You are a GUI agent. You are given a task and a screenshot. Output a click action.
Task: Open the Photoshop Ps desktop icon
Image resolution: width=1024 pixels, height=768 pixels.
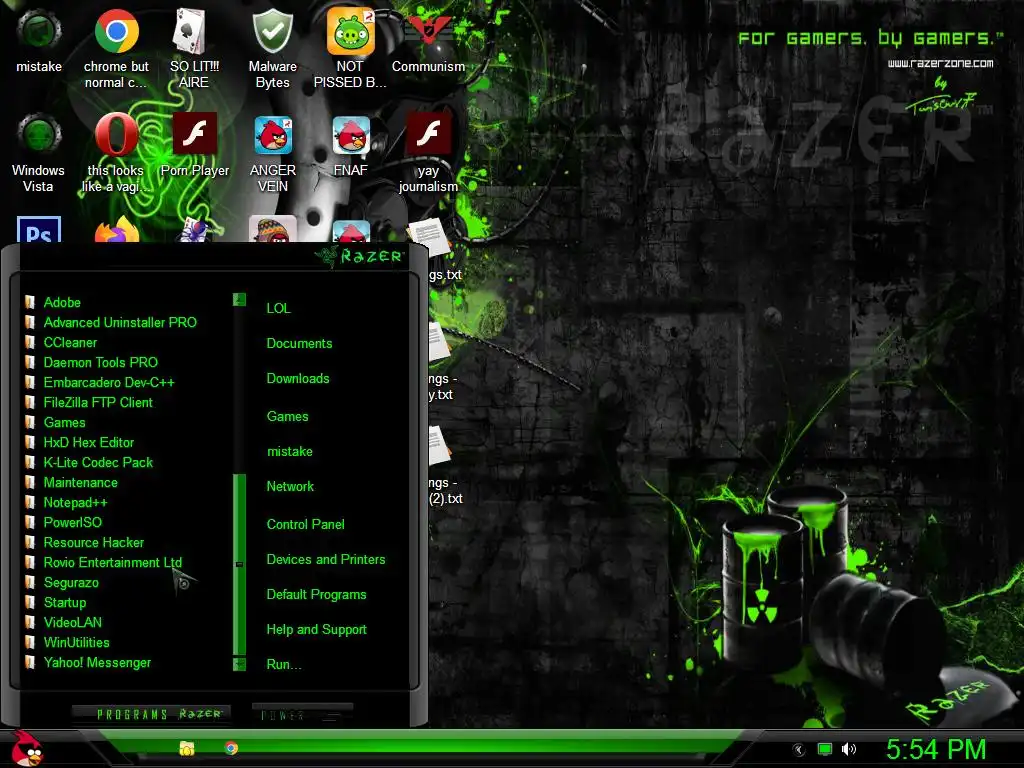pyautogui.click(x=39, y=229)
